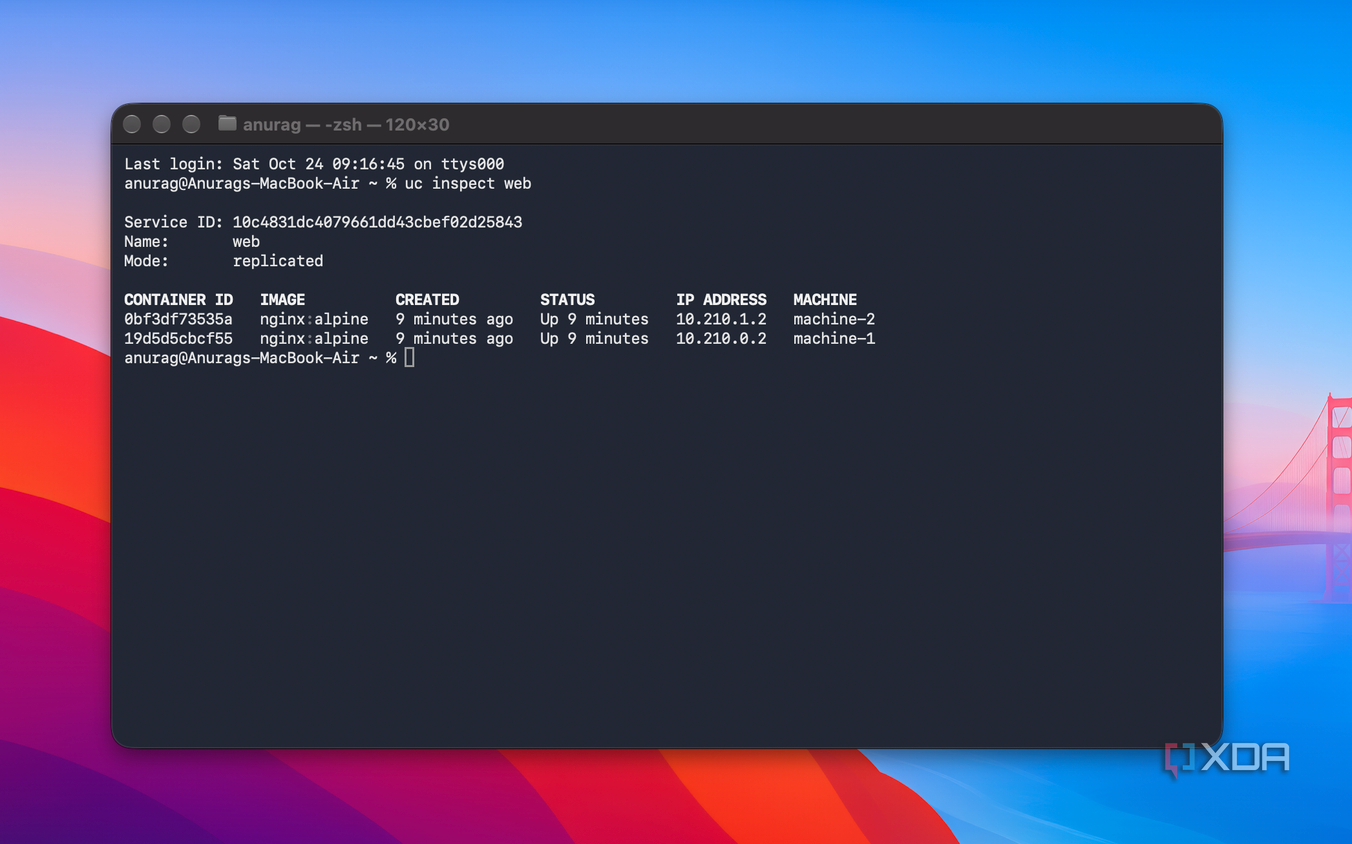
Task: Click the 'IMAGE' column header
Action: 282,300
